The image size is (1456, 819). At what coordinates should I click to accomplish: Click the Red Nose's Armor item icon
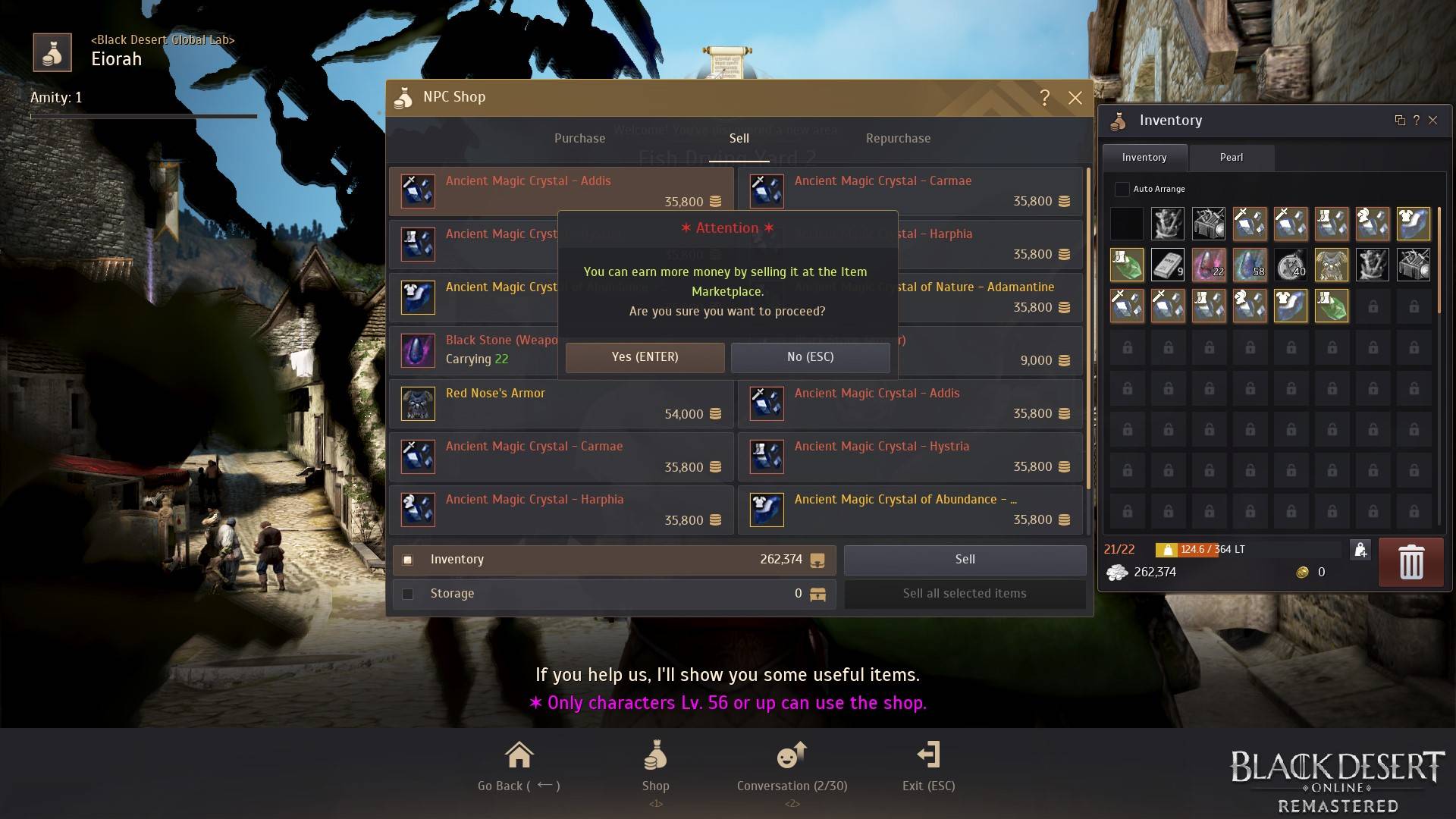tap(416, 403)
